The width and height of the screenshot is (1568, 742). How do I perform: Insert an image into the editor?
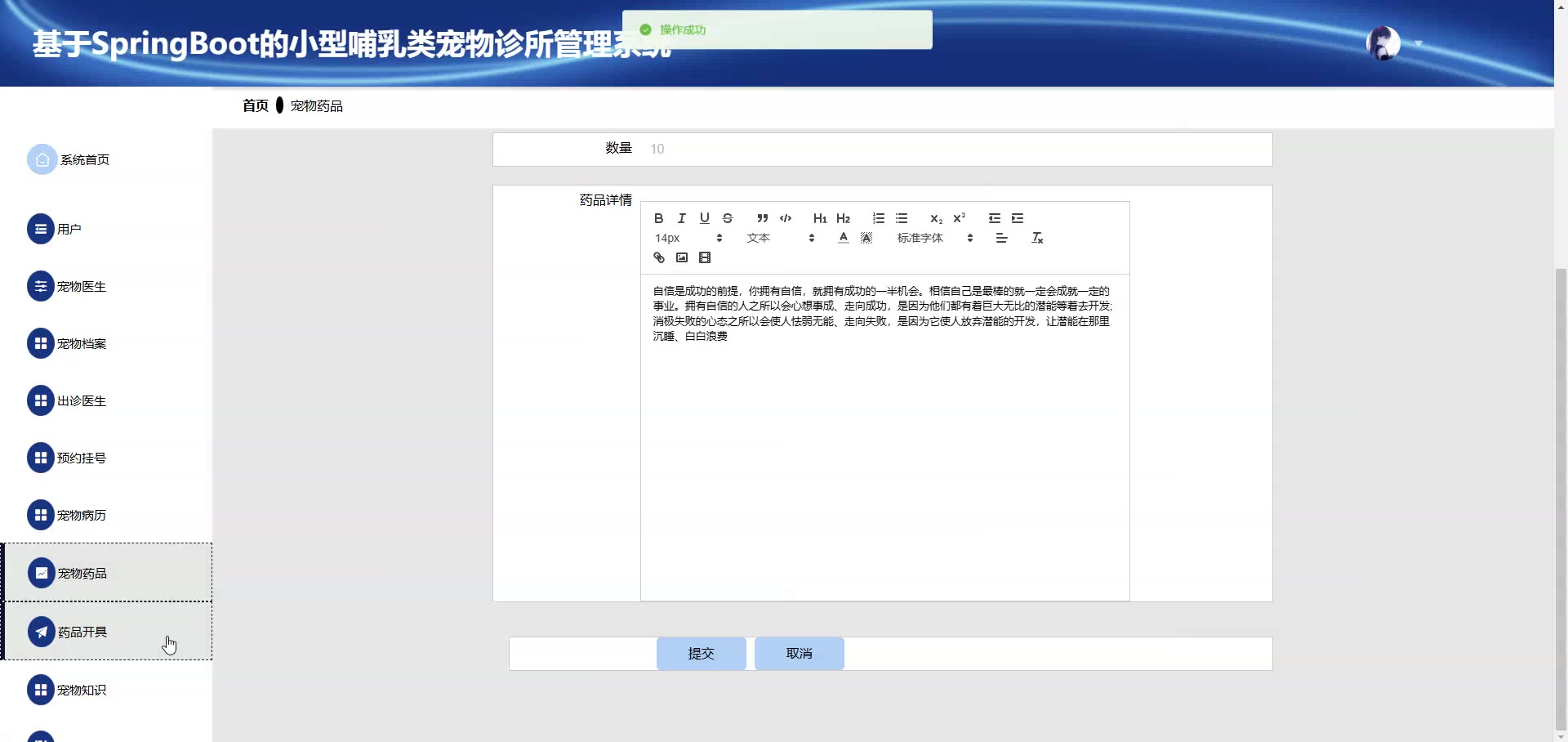682,257
